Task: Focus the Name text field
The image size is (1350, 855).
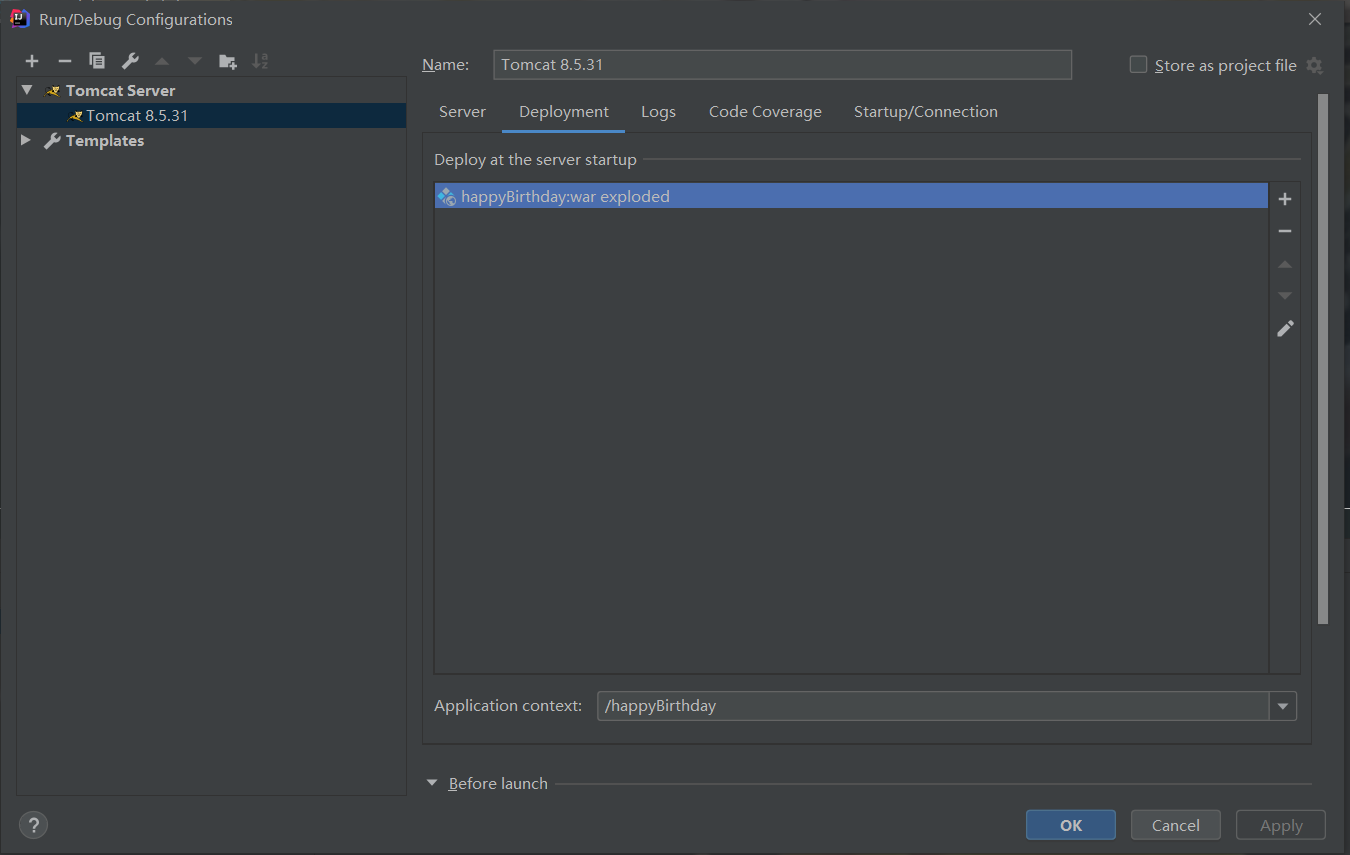Action: (x=783, y=65)
